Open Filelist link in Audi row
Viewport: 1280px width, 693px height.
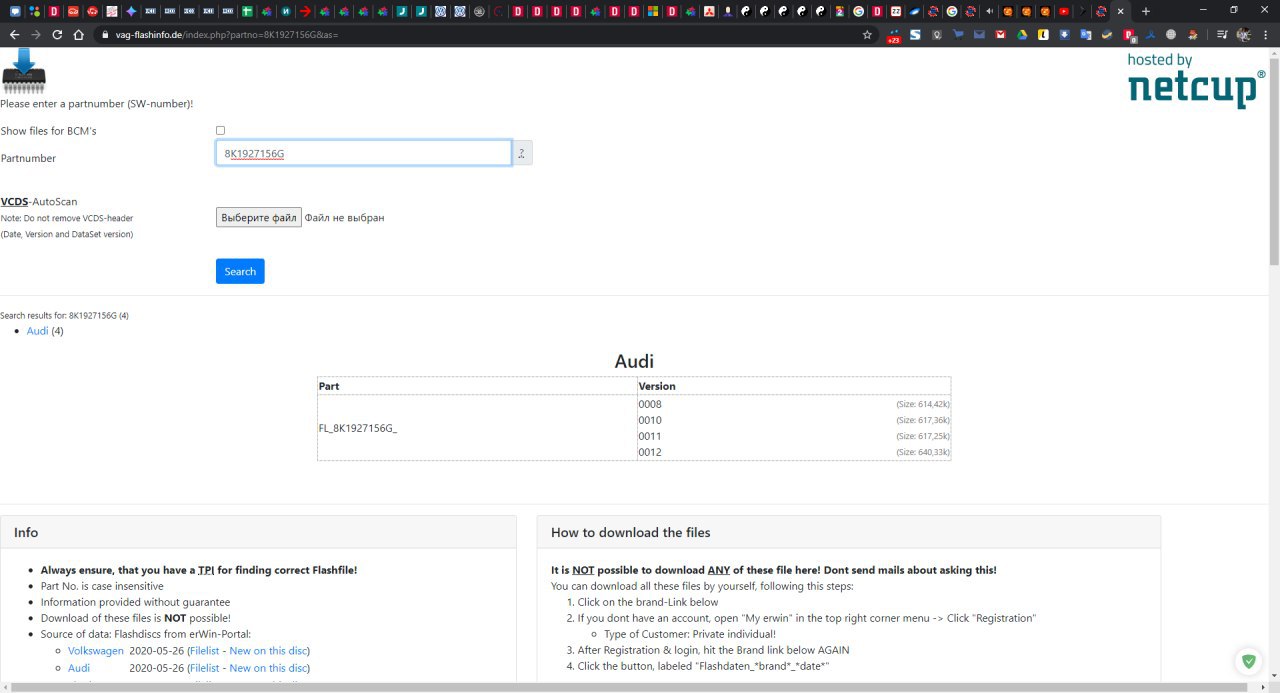204,668
